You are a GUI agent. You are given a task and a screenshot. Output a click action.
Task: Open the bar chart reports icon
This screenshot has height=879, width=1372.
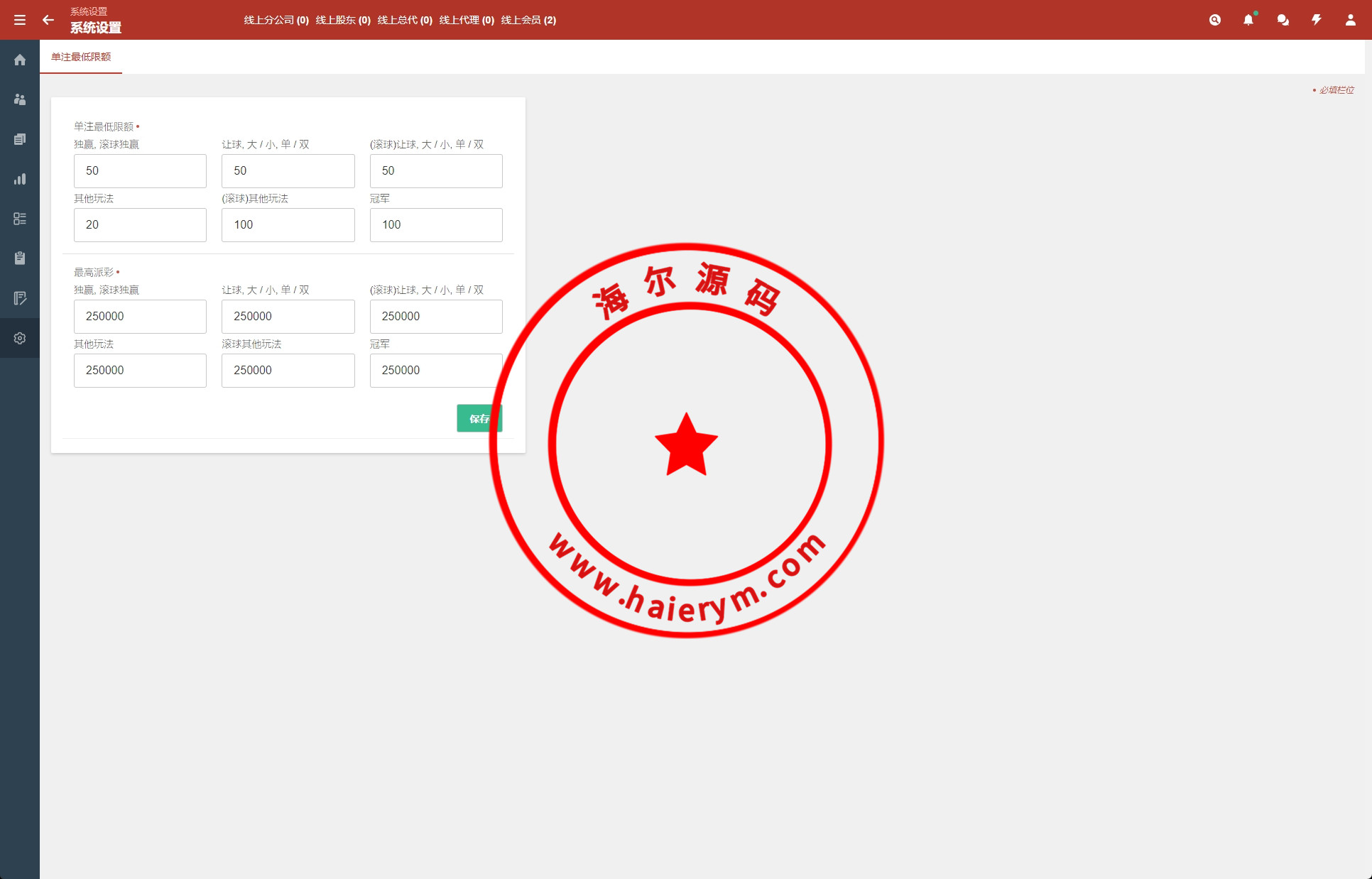pyautogui.click(x=20, y=179)
